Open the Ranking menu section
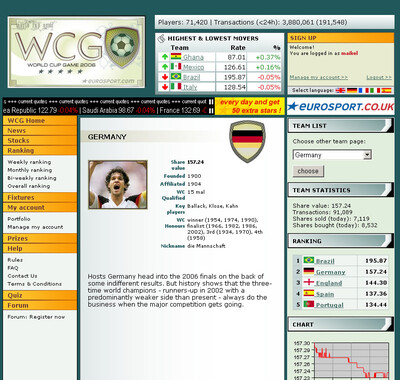This screenshot has width=400, height=380. tap(40, 151)
